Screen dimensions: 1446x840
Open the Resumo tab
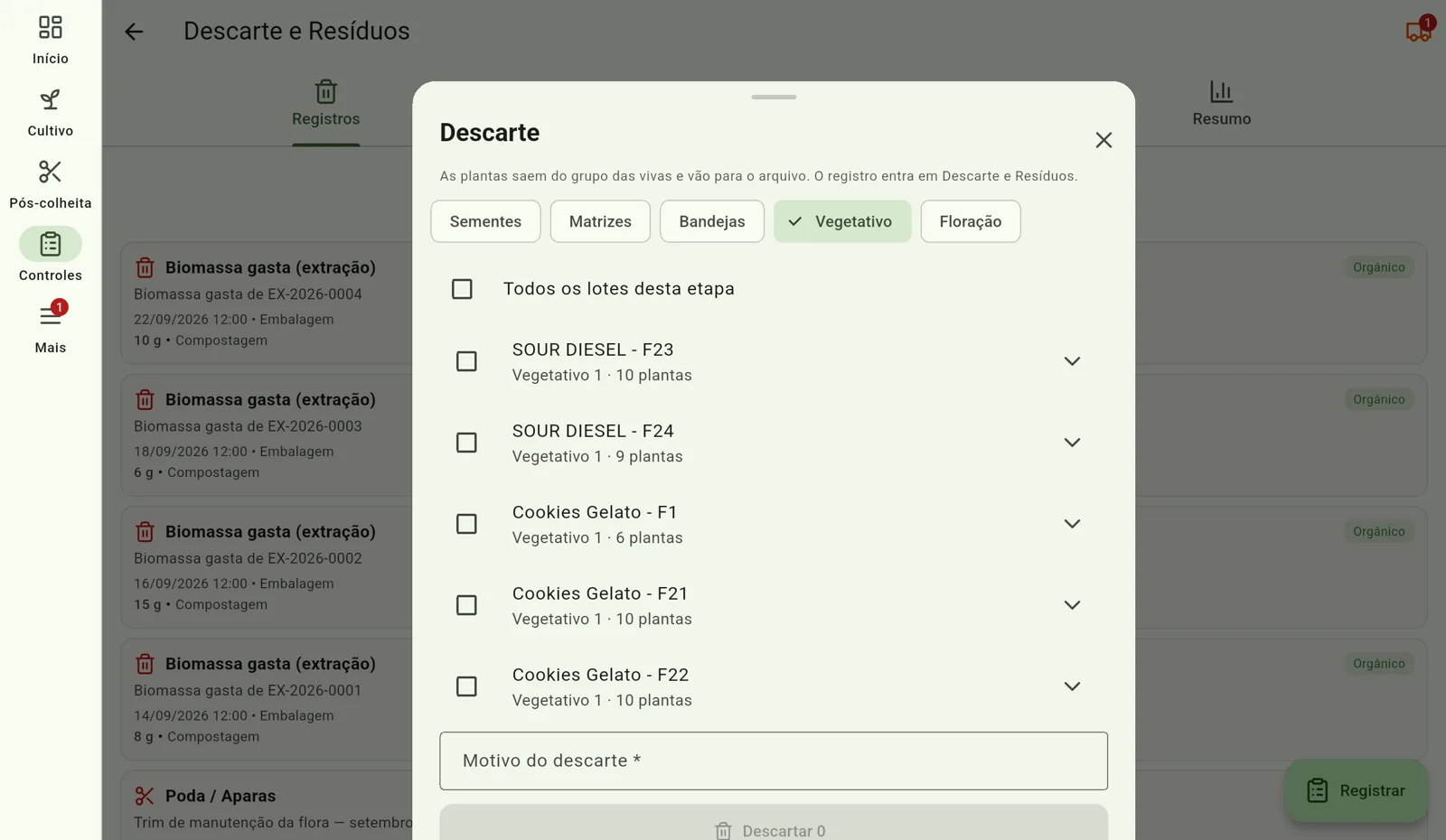1222,105
